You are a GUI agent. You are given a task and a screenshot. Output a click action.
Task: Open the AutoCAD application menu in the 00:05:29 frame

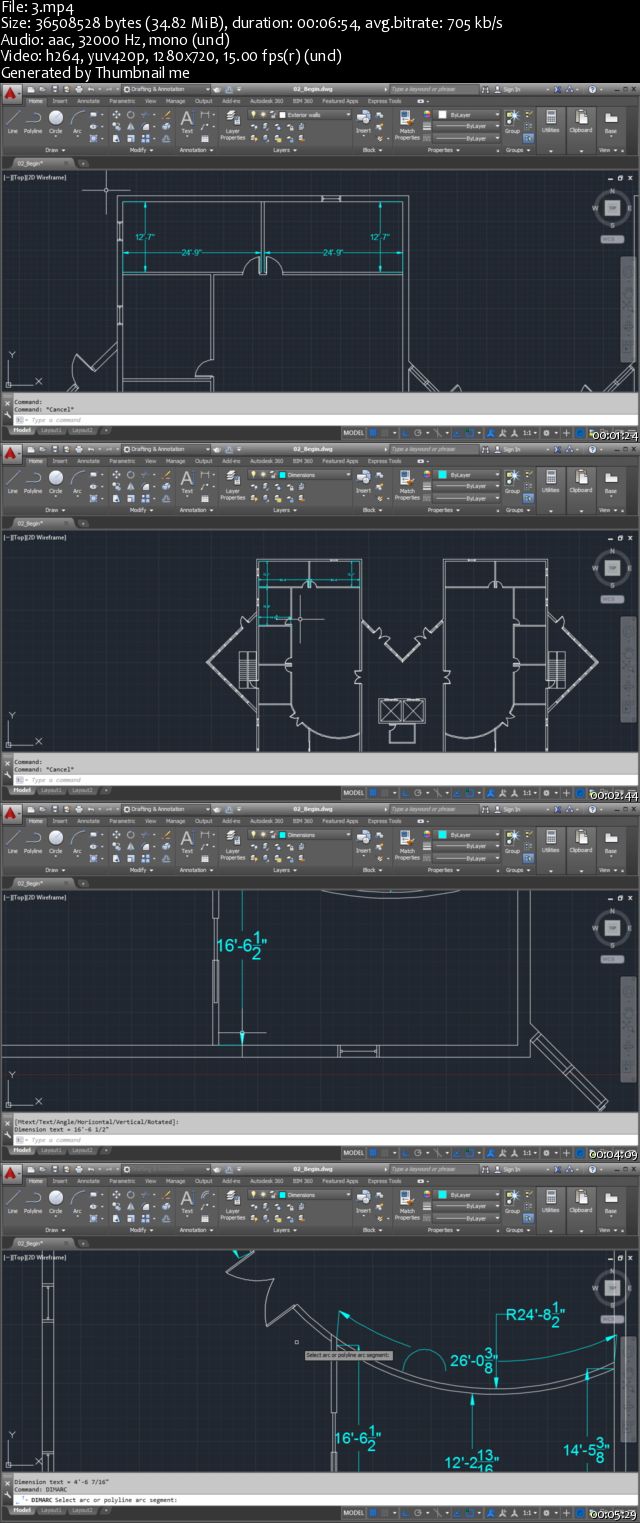(x=10, y=1173)
